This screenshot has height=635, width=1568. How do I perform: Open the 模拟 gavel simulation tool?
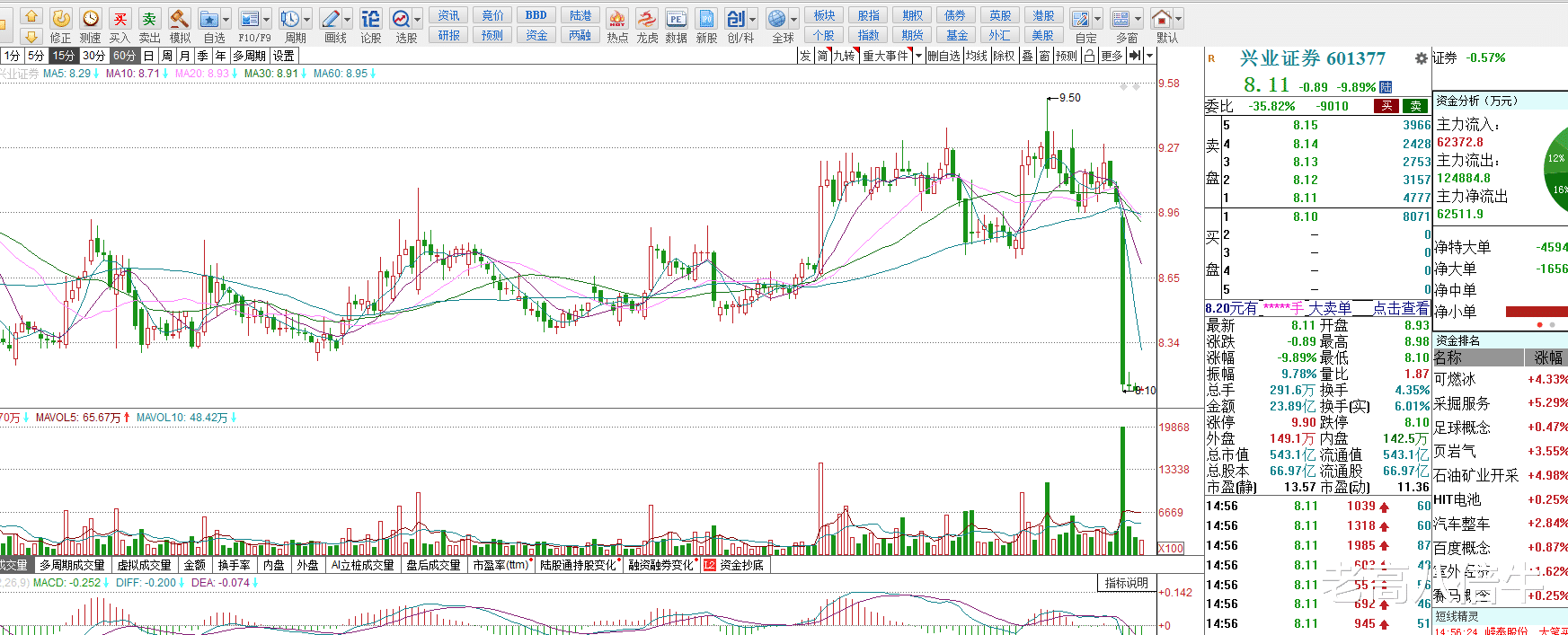[180, 19]
